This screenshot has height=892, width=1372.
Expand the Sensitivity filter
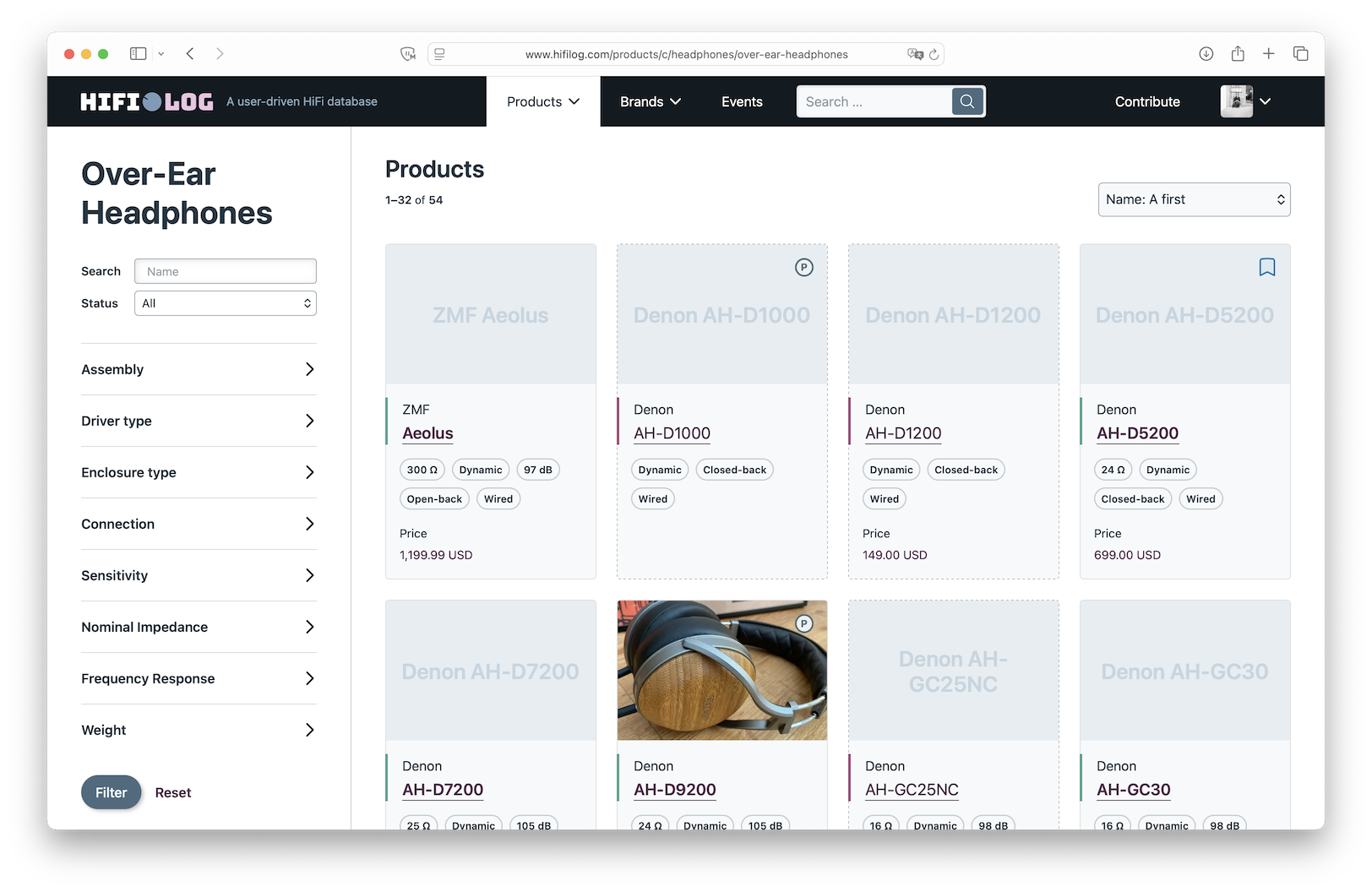199,575
